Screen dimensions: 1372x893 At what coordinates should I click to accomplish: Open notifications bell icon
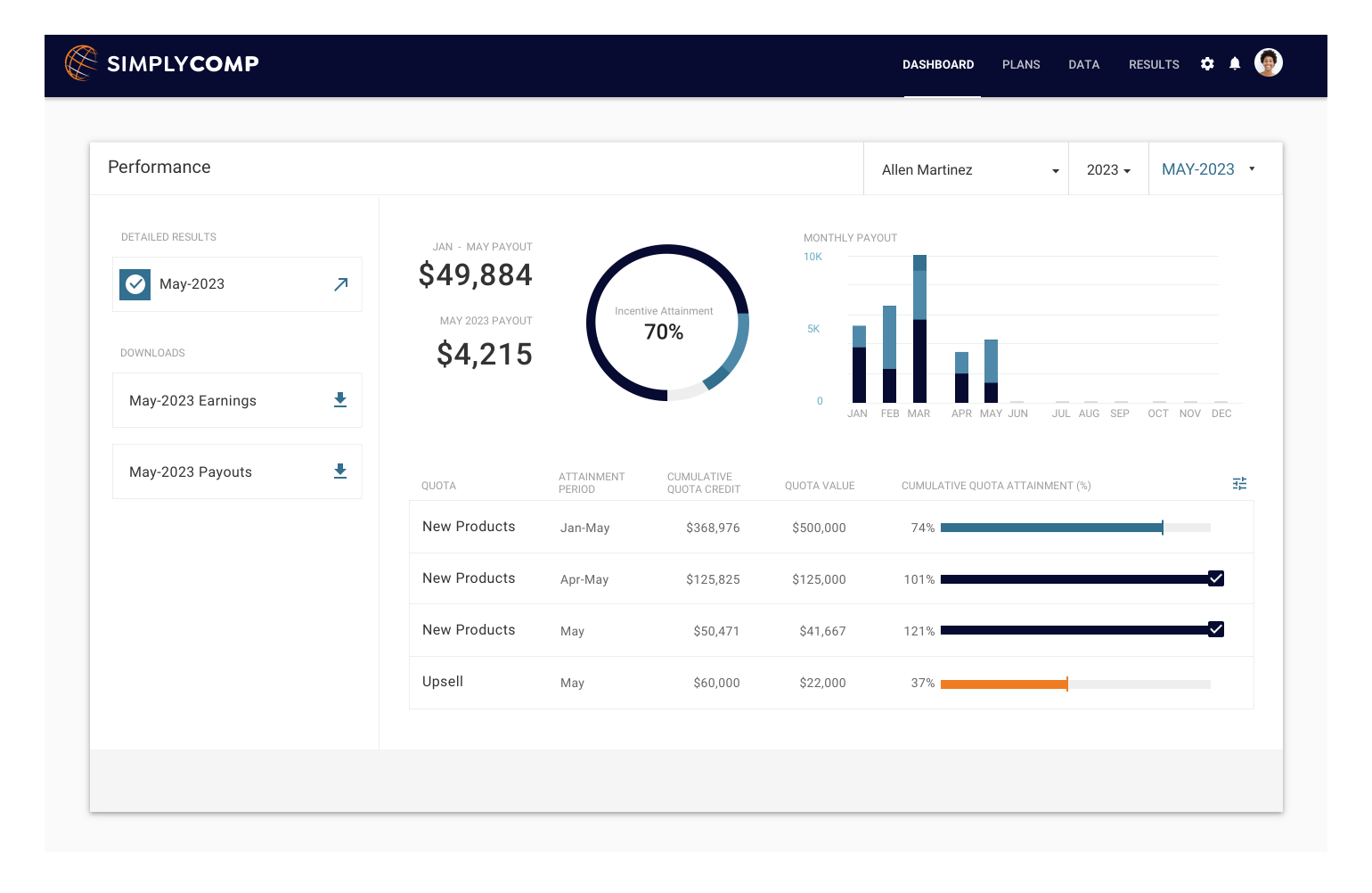[1235, 64]
